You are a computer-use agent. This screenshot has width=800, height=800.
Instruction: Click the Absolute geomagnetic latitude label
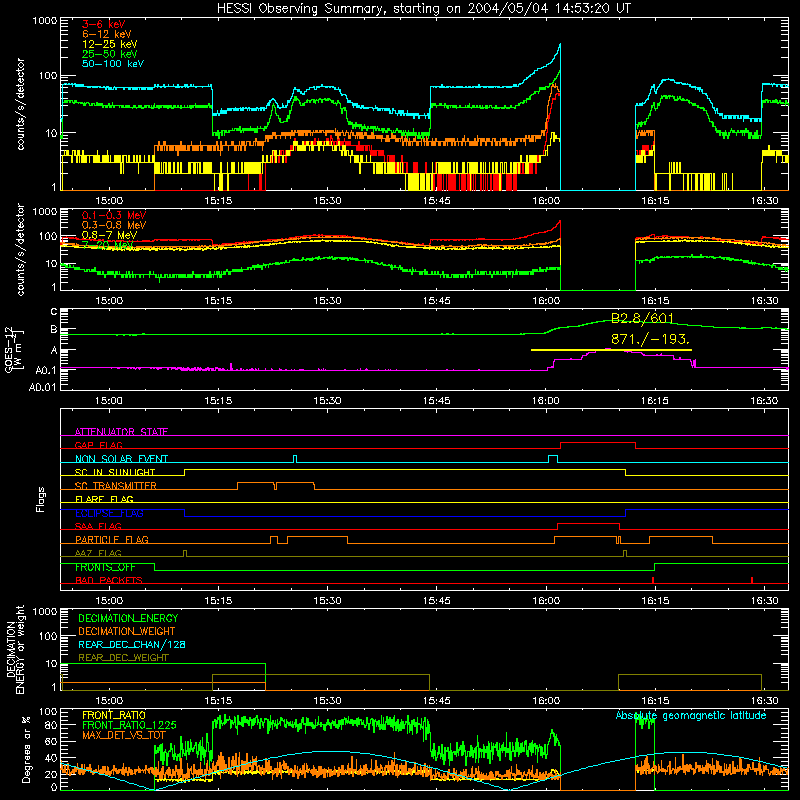[x=691, y=716]
